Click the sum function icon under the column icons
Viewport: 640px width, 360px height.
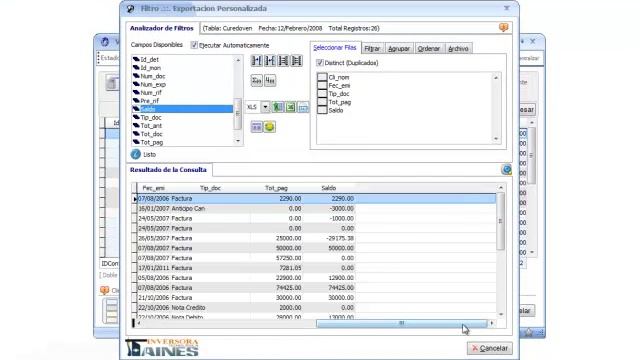tap(256, 80)
